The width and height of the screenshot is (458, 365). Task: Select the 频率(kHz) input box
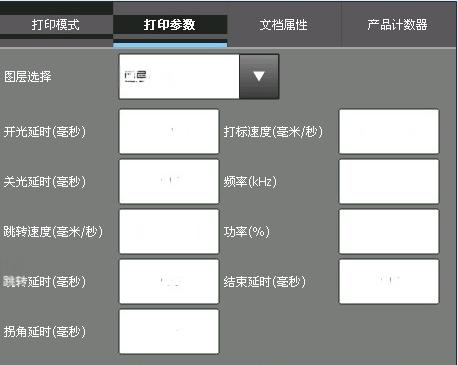point(389,182)
